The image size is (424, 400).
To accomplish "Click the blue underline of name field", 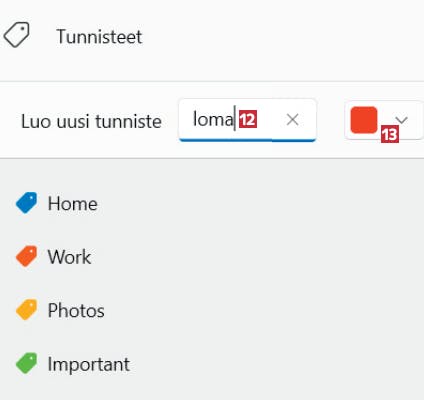I will pos(247,140).
